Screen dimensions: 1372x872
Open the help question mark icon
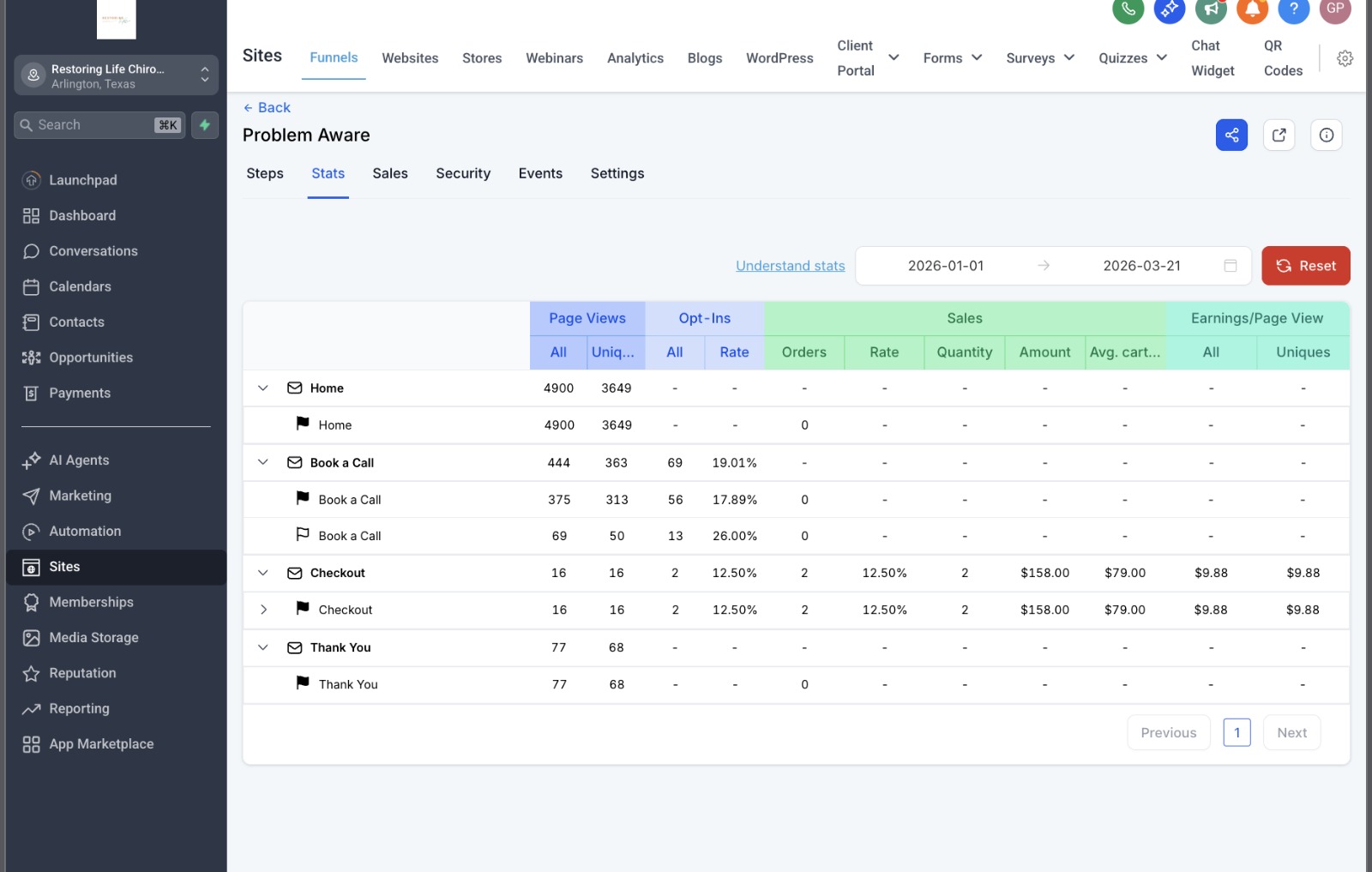click(1294, 9)
